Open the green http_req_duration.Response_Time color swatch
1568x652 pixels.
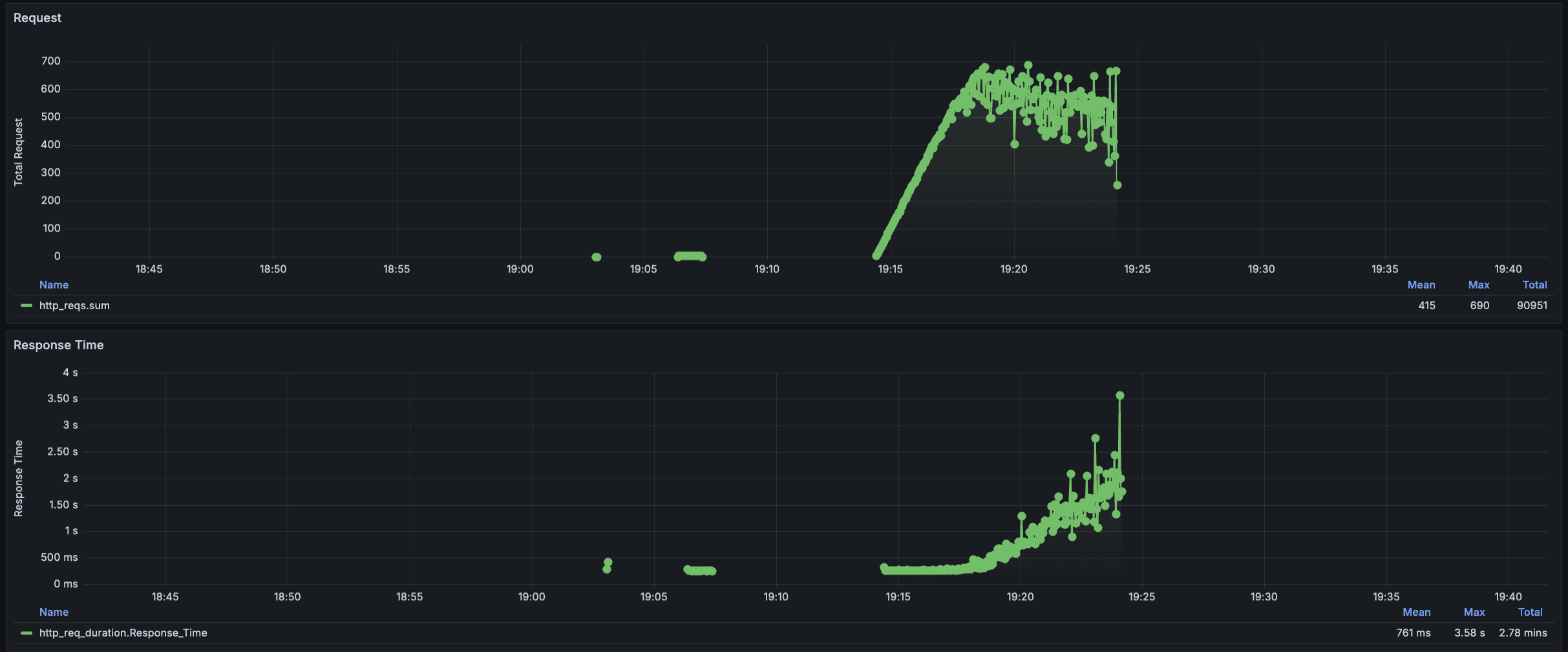tap(26, 633)
